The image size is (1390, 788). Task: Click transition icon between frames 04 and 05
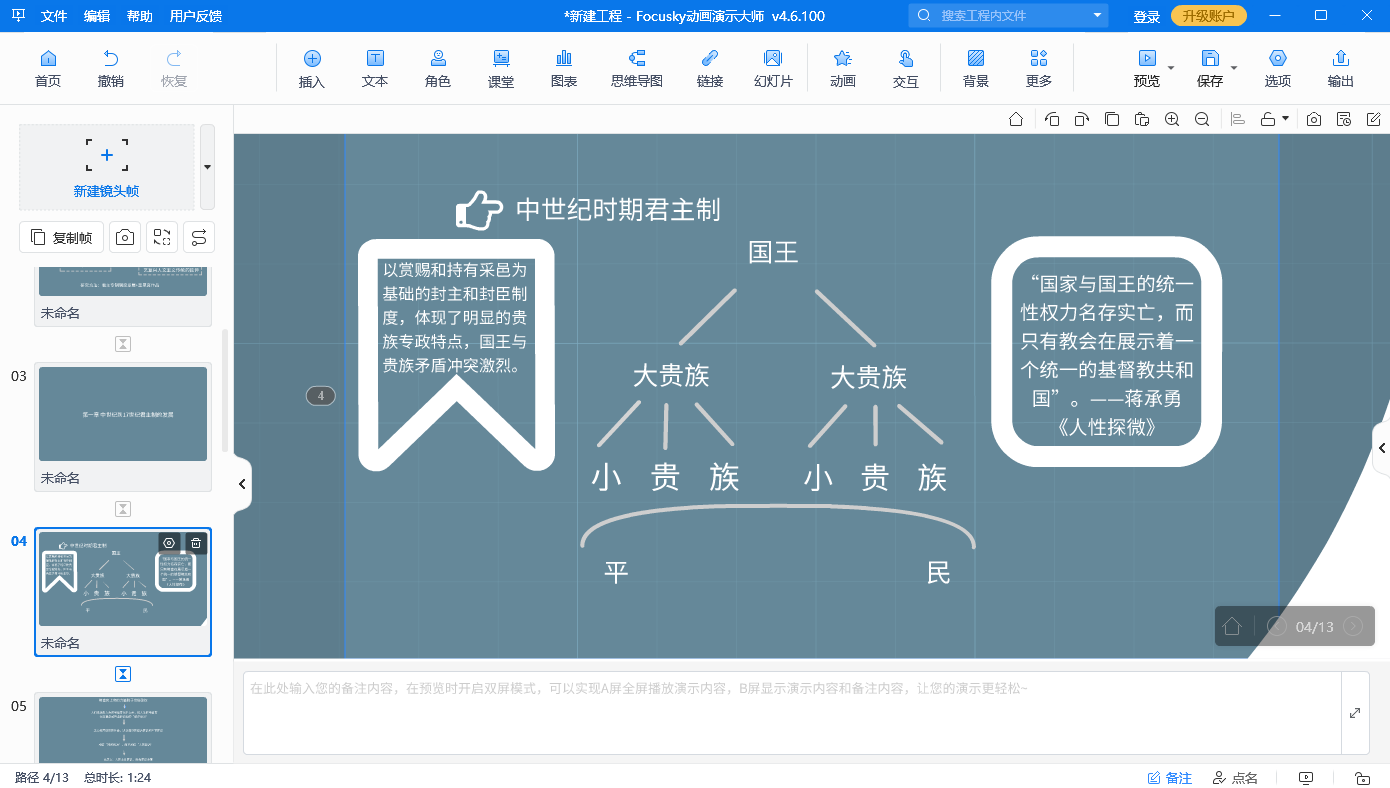[123, 674]
